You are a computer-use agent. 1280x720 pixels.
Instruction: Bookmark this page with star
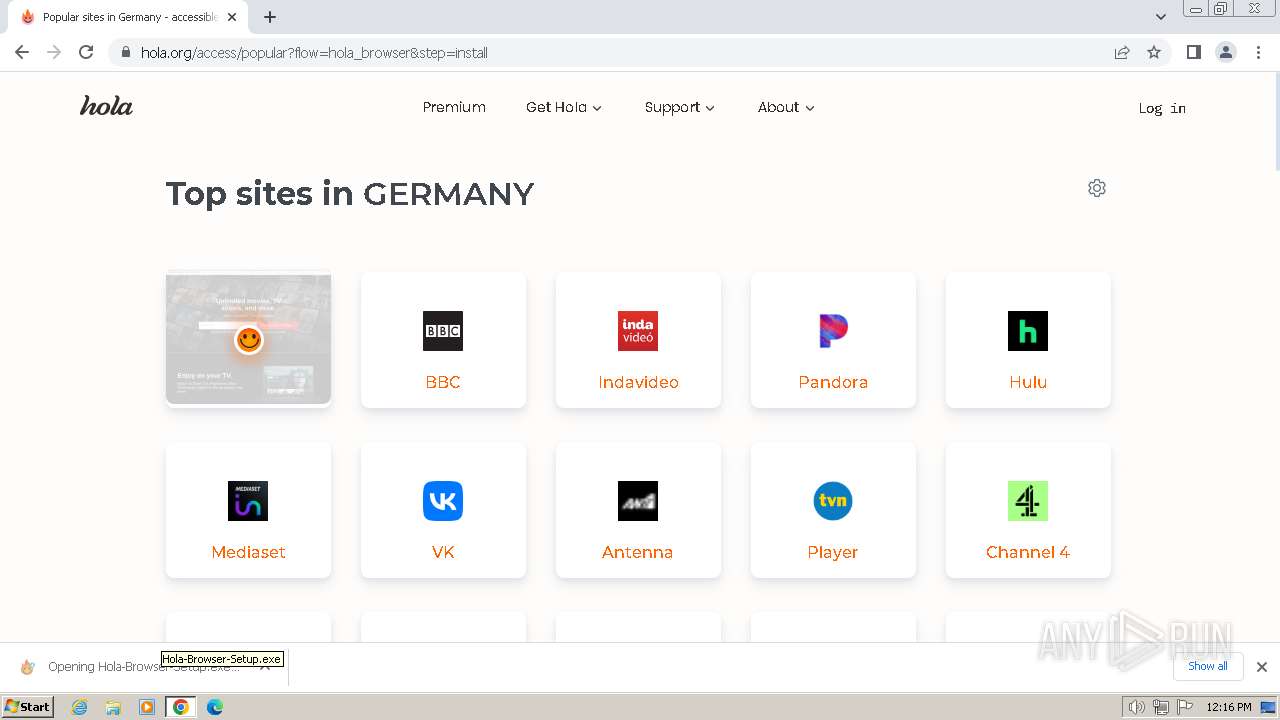pyautogui.click(x=1154, y=52)
